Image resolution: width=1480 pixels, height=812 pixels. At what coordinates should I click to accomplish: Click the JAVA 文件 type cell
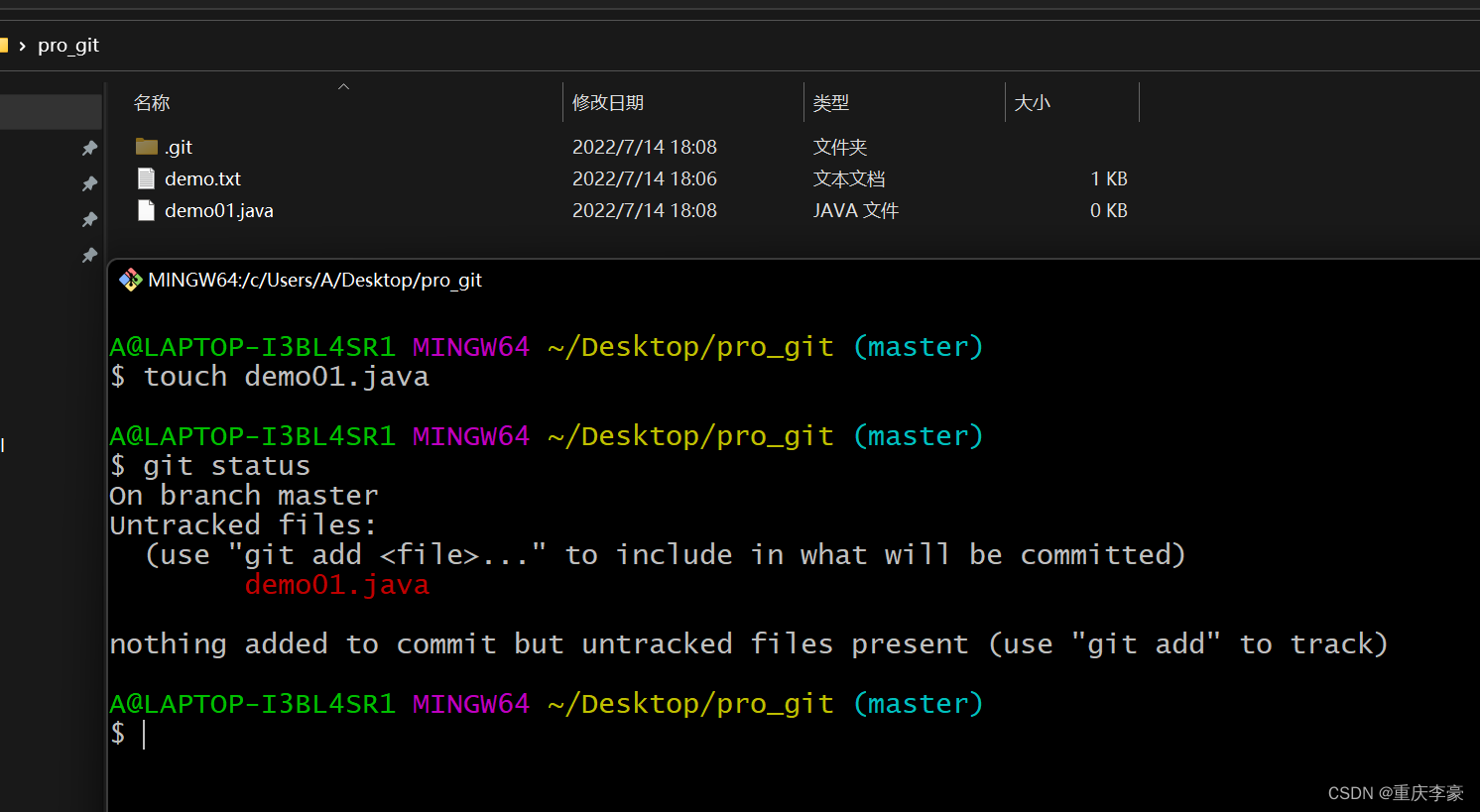856,210
